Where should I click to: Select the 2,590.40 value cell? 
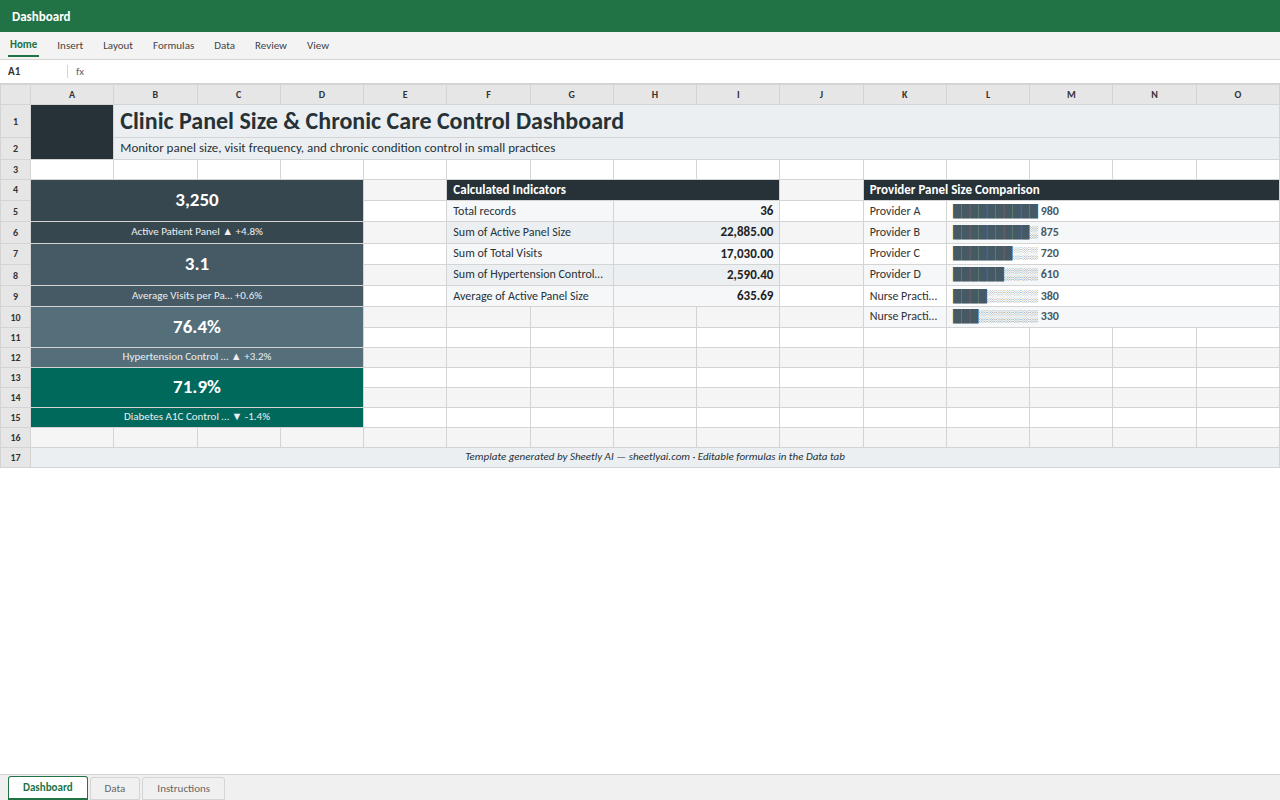(x=696, y=275)
